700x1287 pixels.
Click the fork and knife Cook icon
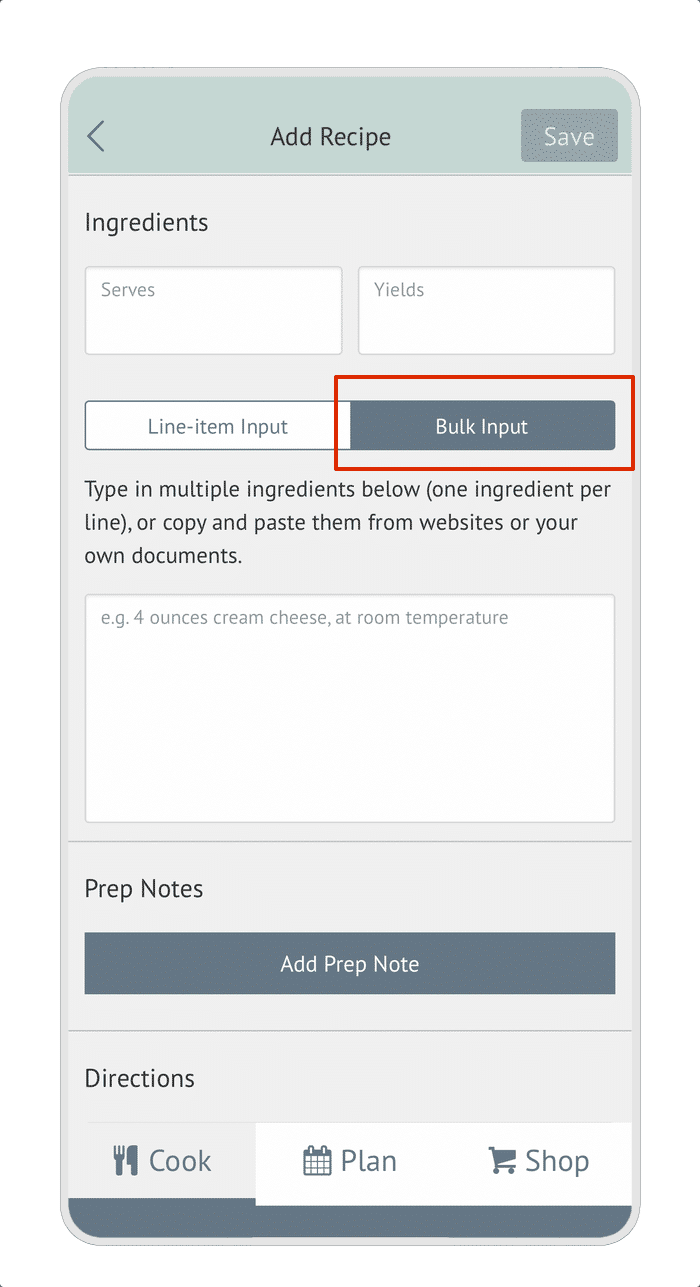click(126, 1161)
